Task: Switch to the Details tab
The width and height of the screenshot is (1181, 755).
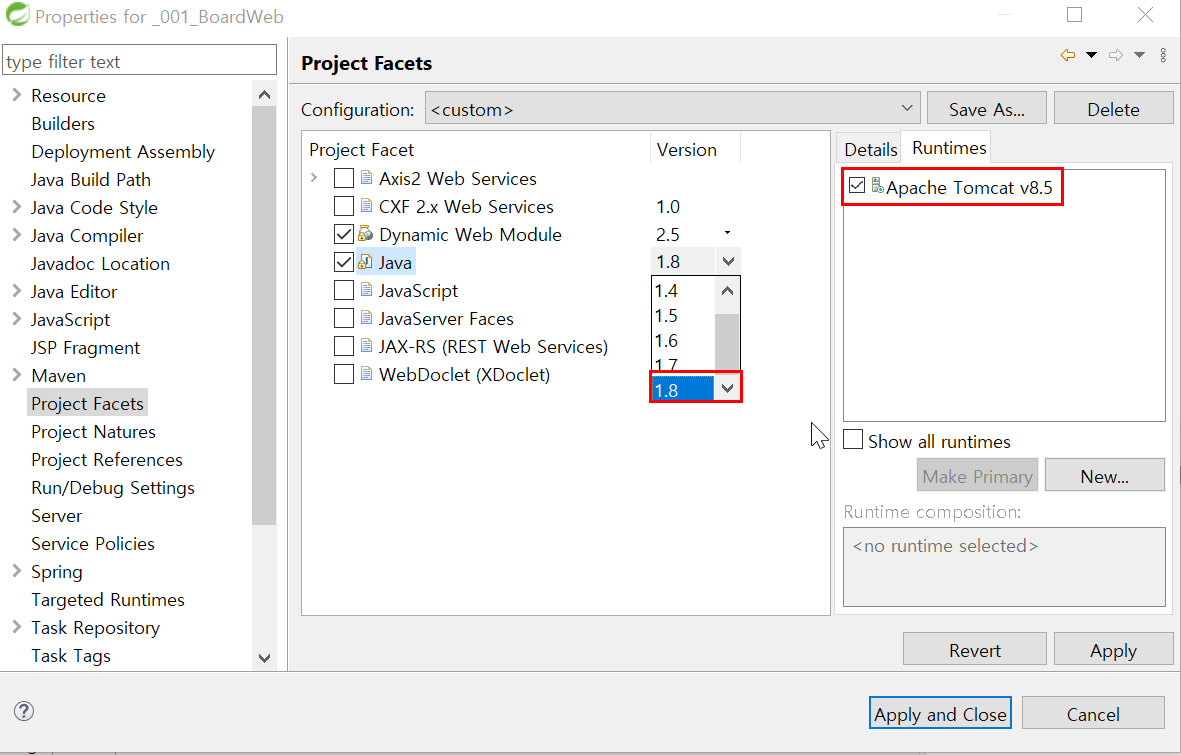Action: coord(870,149)
